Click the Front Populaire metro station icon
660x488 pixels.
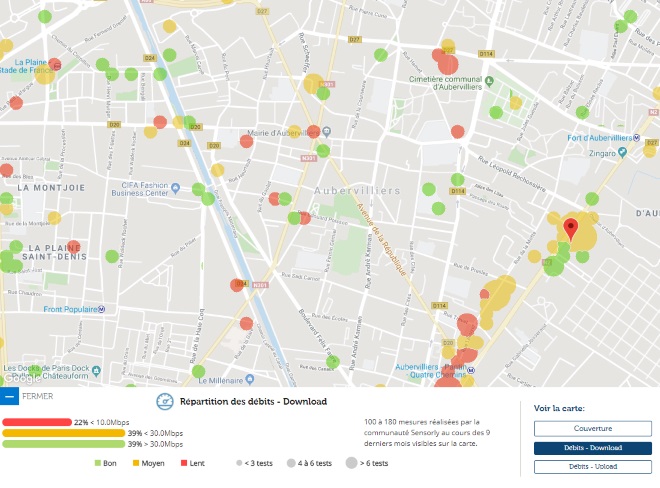(102, 309)
